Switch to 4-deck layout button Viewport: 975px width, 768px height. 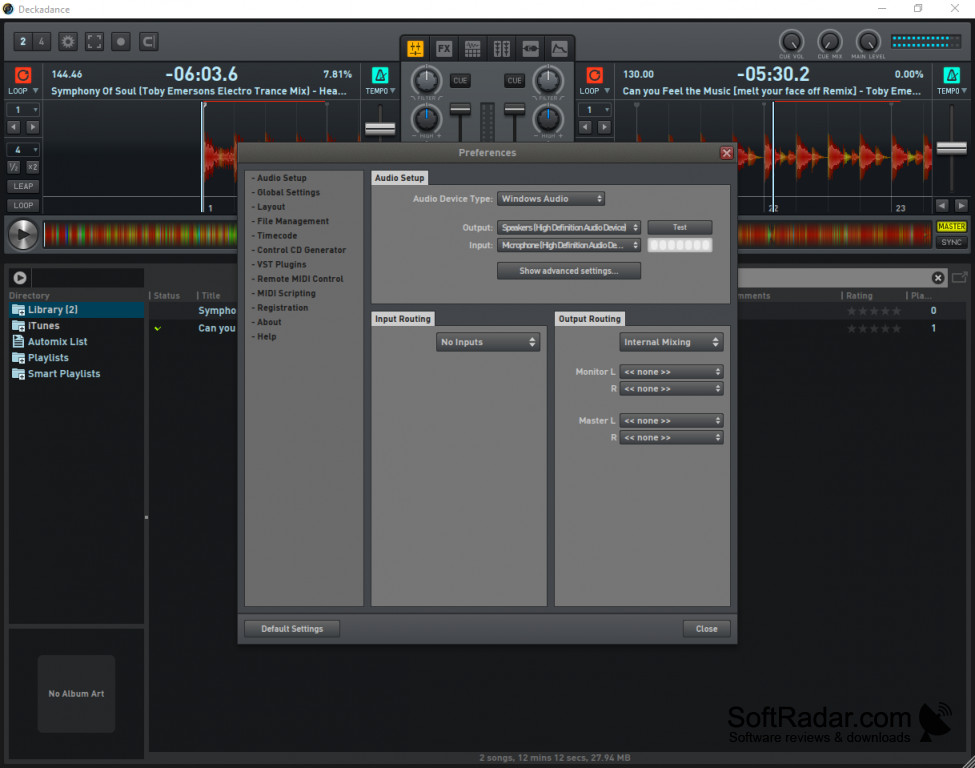(x=42, y=42)
